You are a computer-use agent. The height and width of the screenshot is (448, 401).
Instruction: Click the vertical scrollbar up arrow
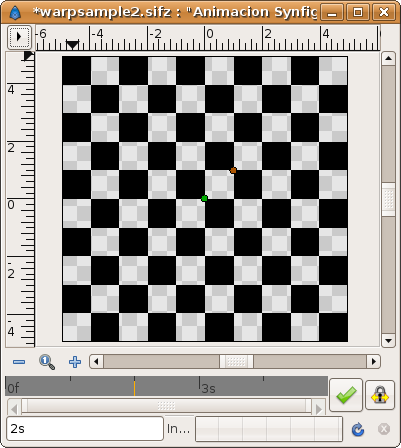[x=388, y=59]
